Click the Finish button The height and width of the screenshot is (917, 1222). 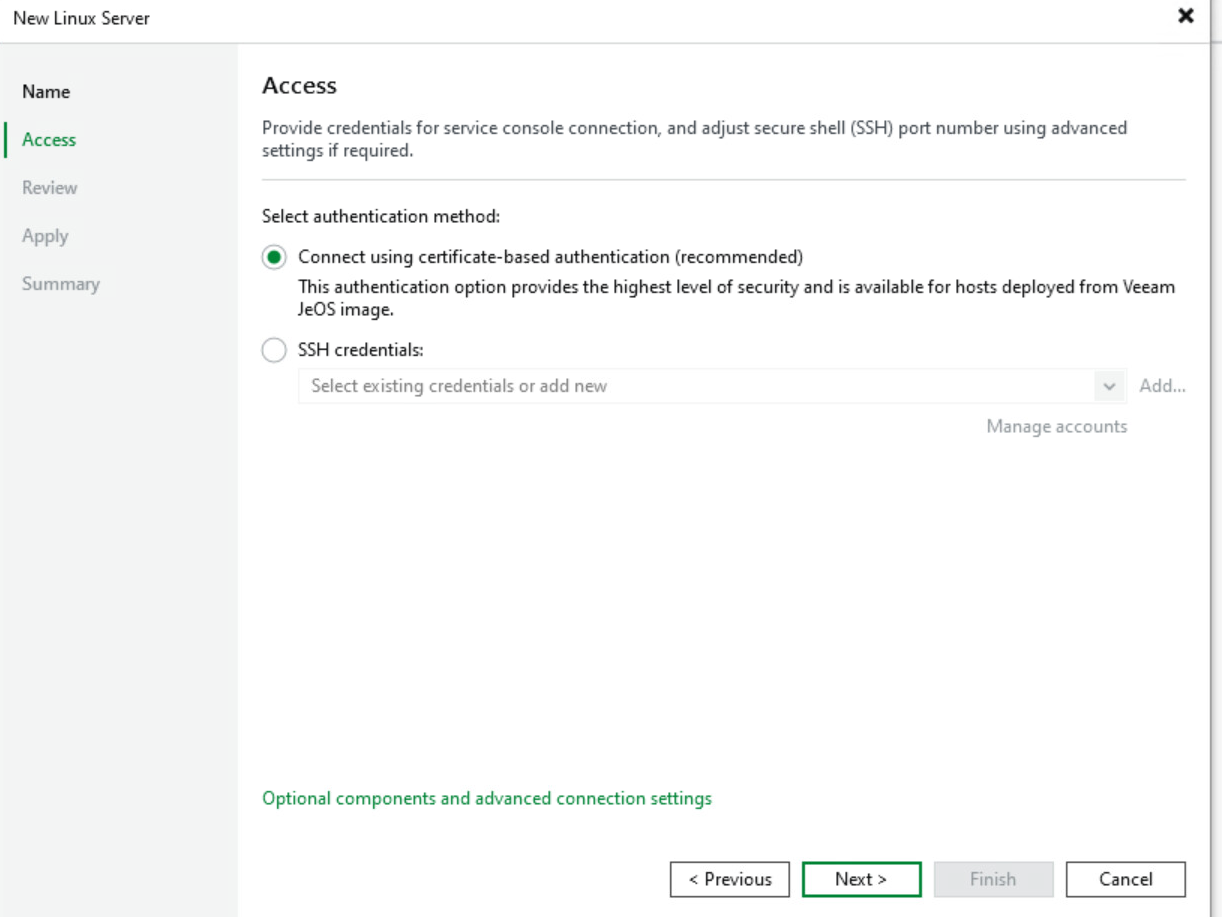point(993,880)
